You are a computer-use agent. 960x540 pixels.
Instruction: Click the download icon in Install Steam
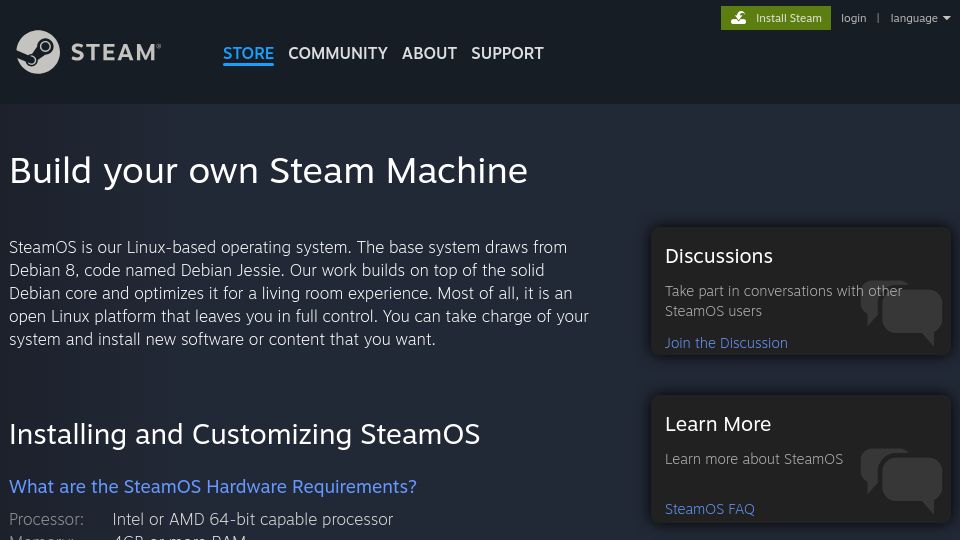(739, 18)
